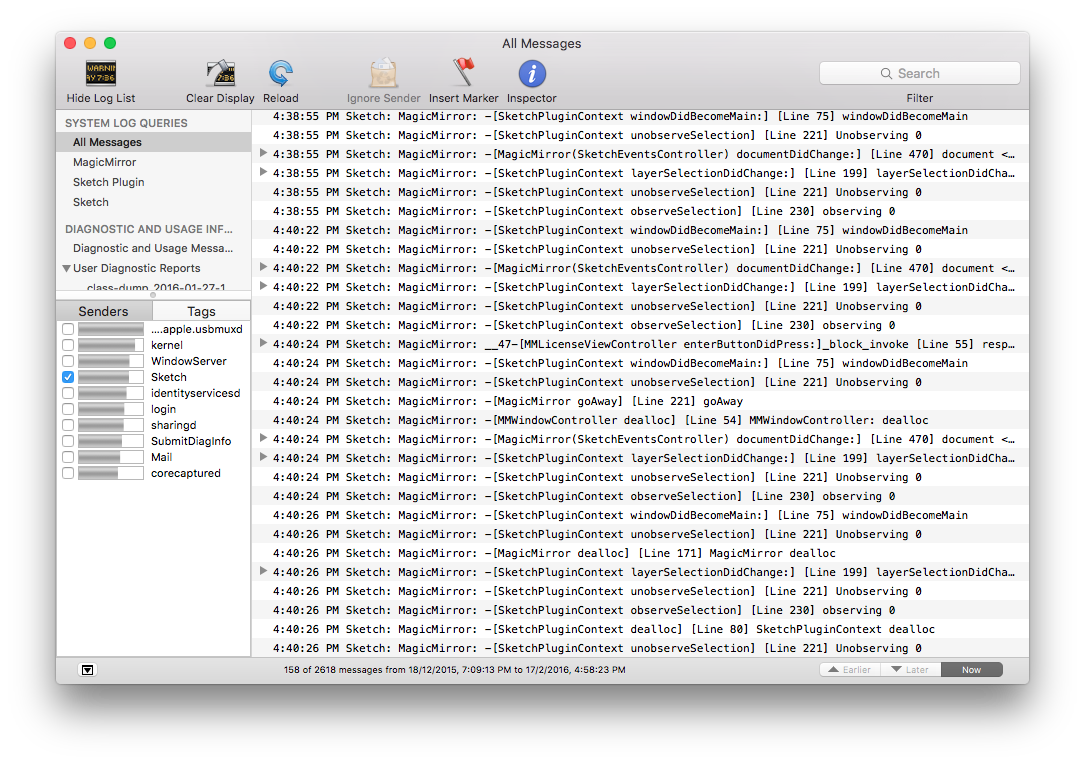The height and width of the screenshot is (764, 1085).
Task: Click inside the Search filter field
Action: [x=920, y=73]
